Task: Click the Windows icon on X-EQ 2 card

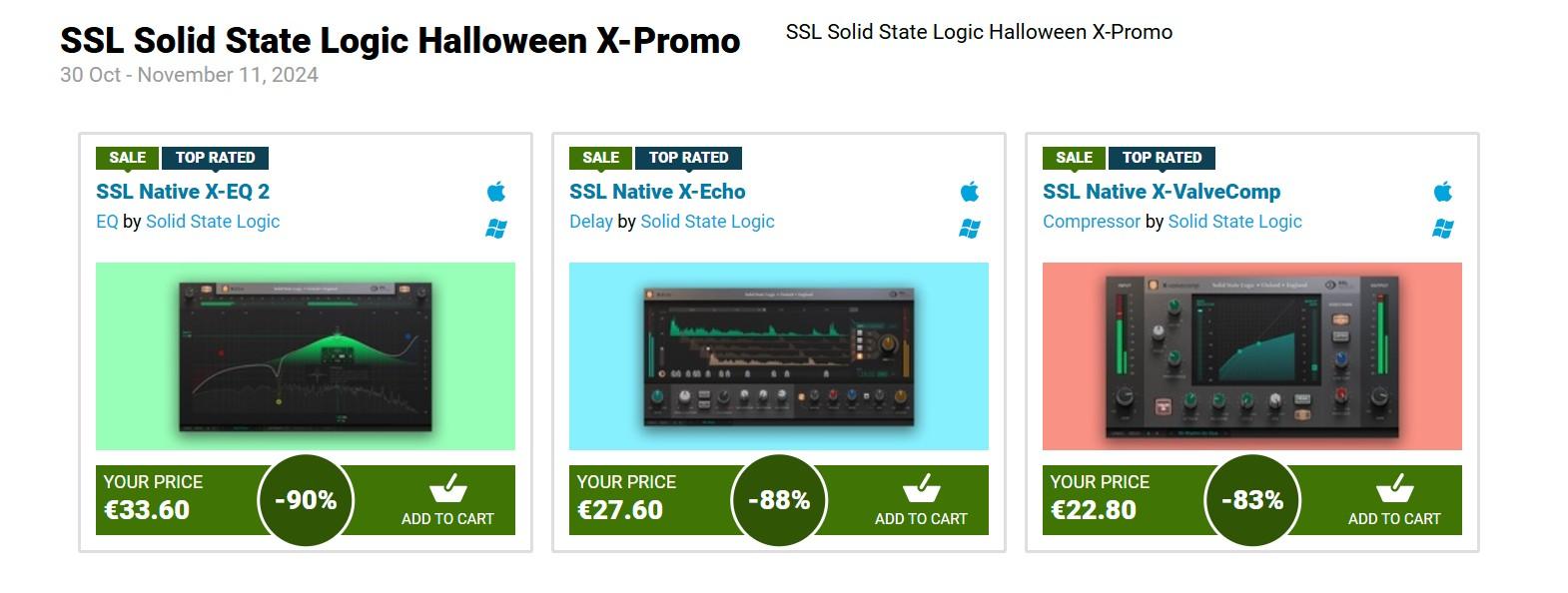Action: [x=496, y=229]
